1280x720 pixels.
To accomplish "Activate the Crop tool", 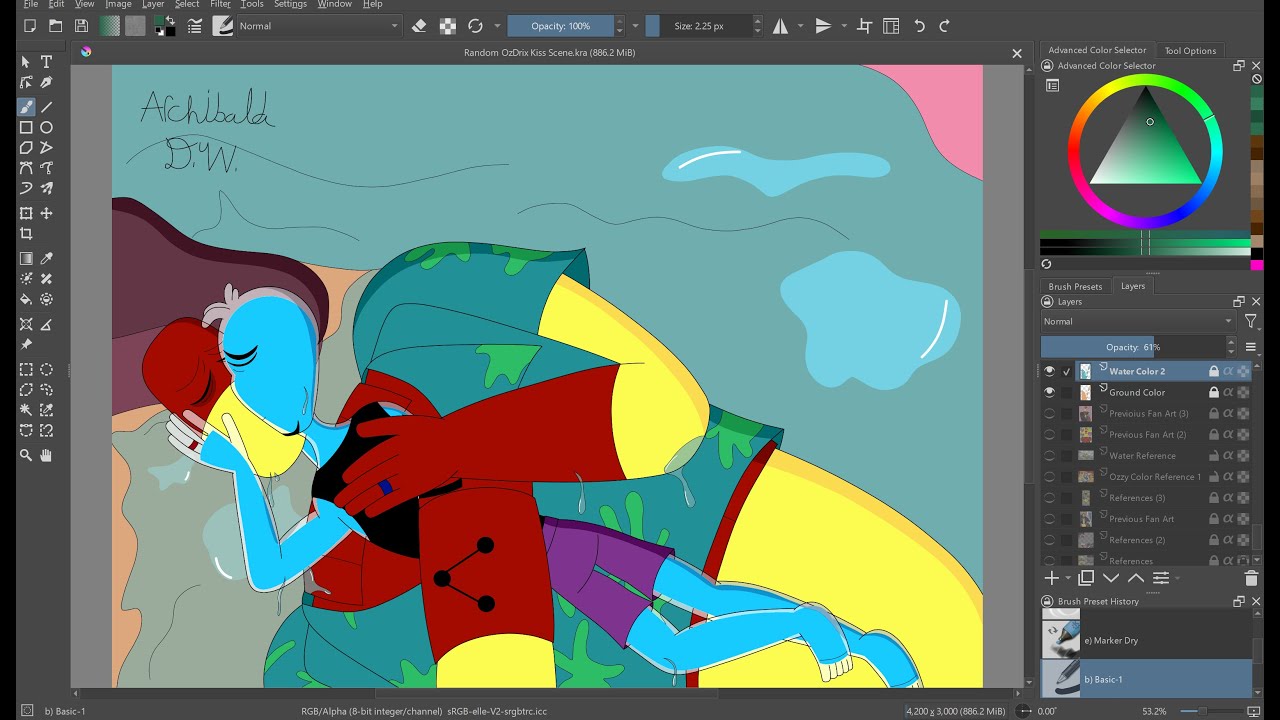I will (26, 234).
